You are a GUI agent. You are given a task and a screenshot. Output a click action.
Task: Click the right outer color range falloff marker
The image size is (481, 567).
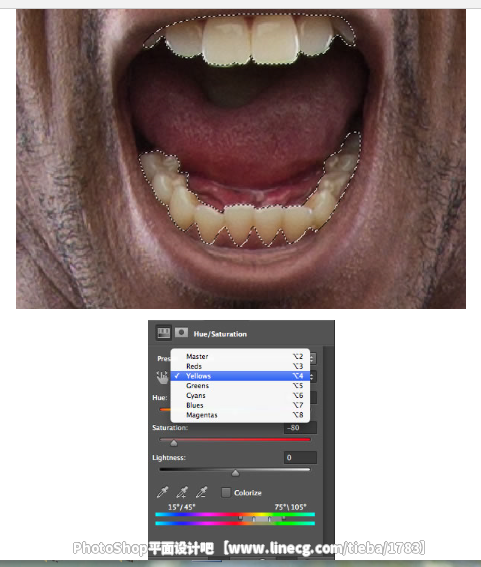pos(284,518)
